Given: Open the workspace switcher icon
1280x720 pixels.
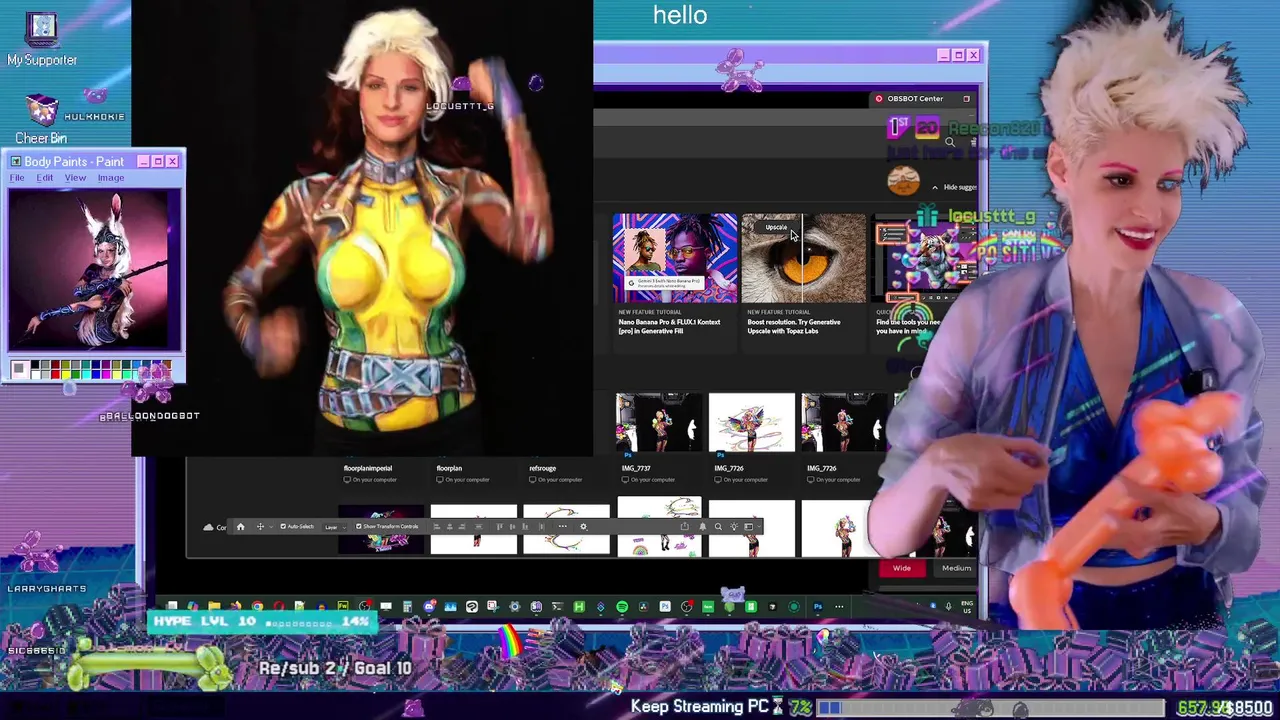Looking at the screenshot, I should [748, 527].
